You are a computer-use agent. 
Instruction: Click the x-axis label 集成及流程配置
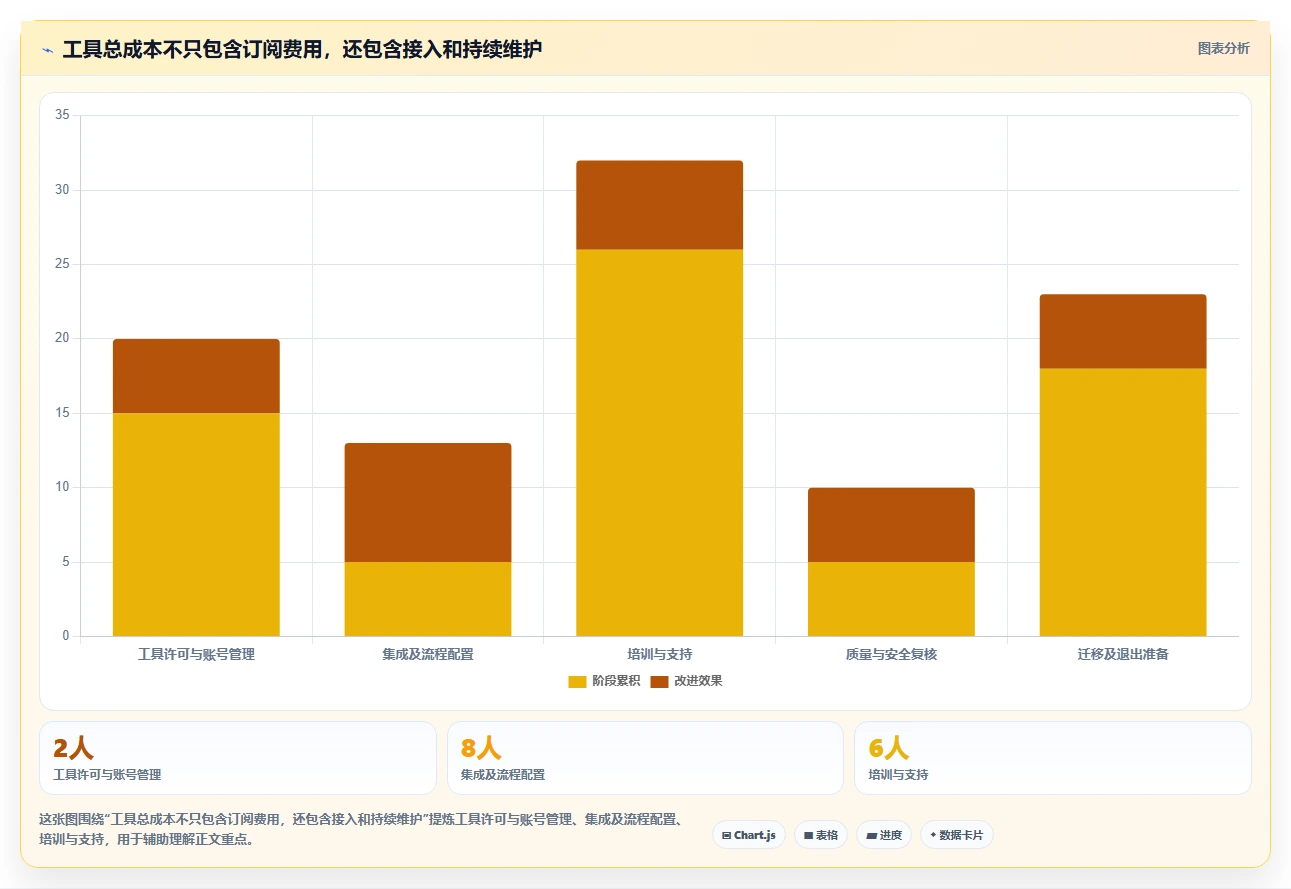pyautogui.click(x=428, y=654)
